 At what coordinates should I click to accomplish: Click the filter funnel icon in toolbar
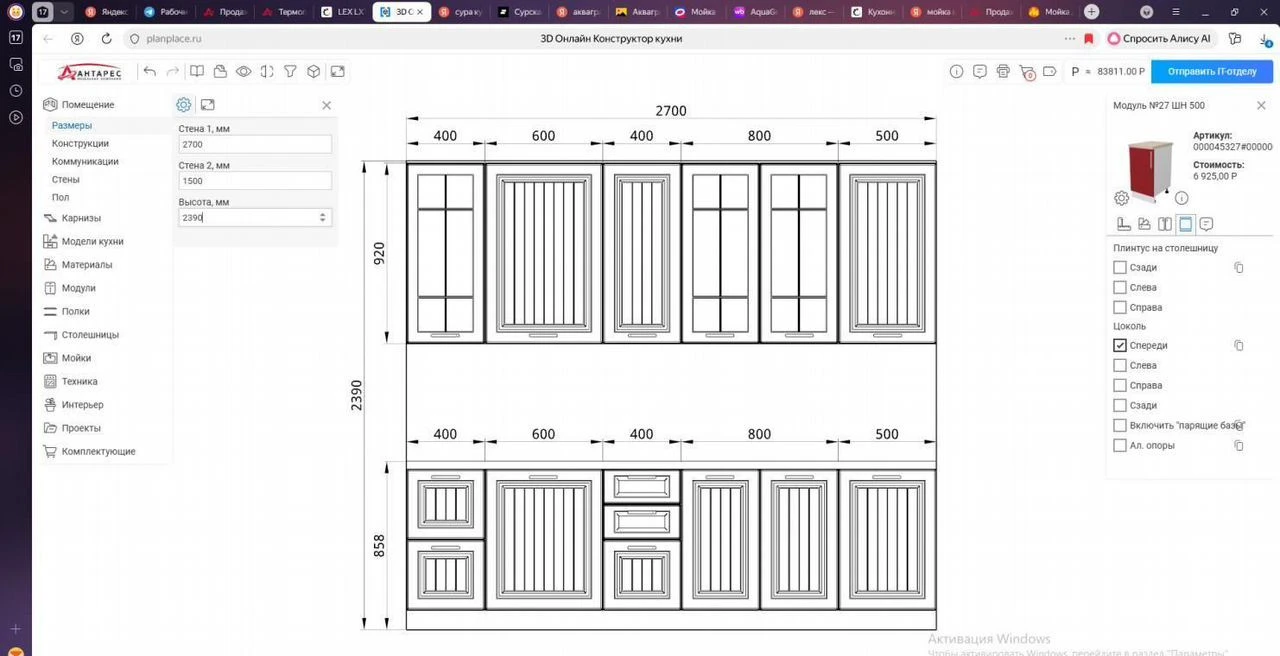coord(290,71)
